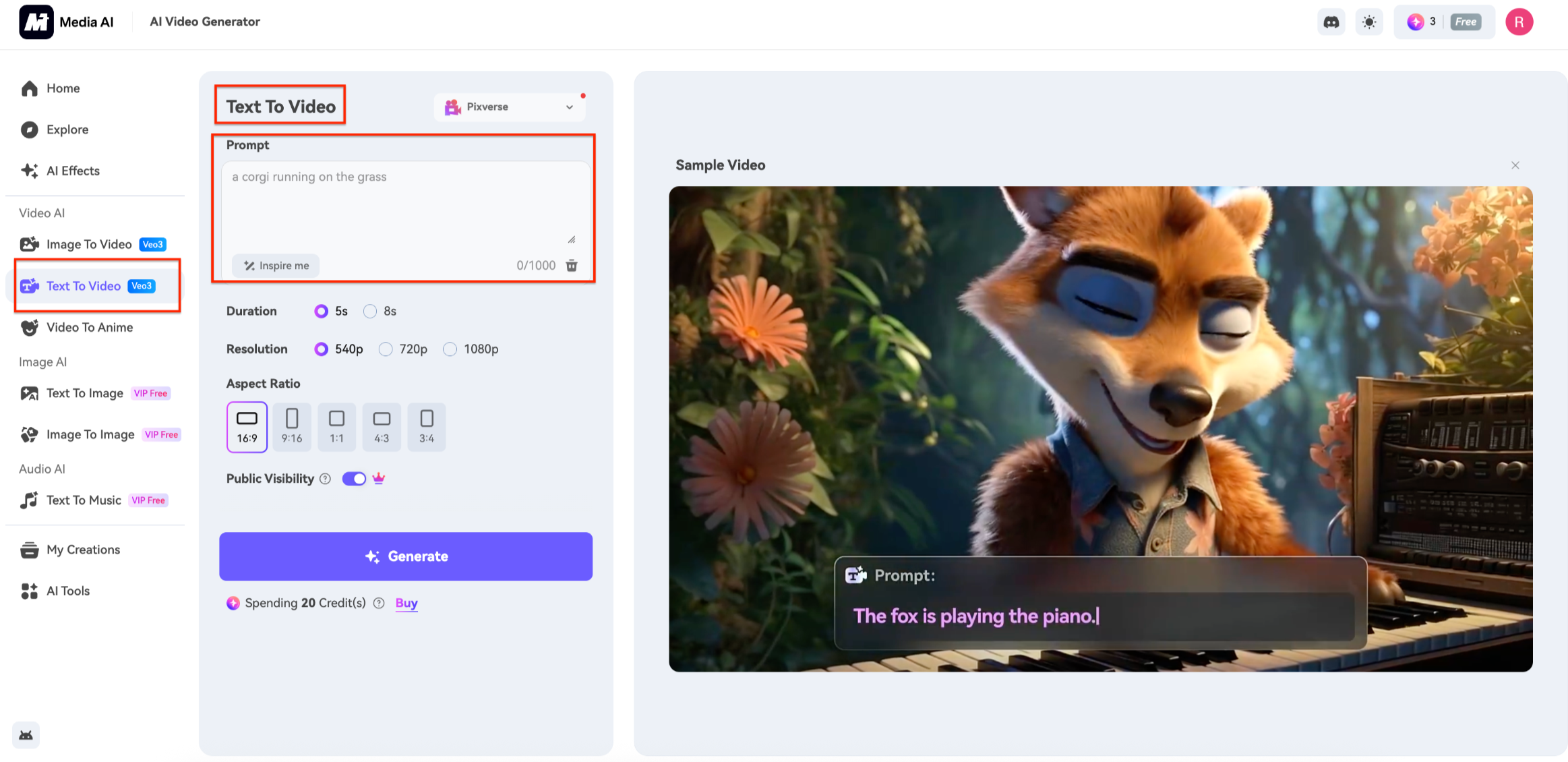1568x762 pixels.
Task: Turn off the Public Visibility switch
Action: point(354,479)
